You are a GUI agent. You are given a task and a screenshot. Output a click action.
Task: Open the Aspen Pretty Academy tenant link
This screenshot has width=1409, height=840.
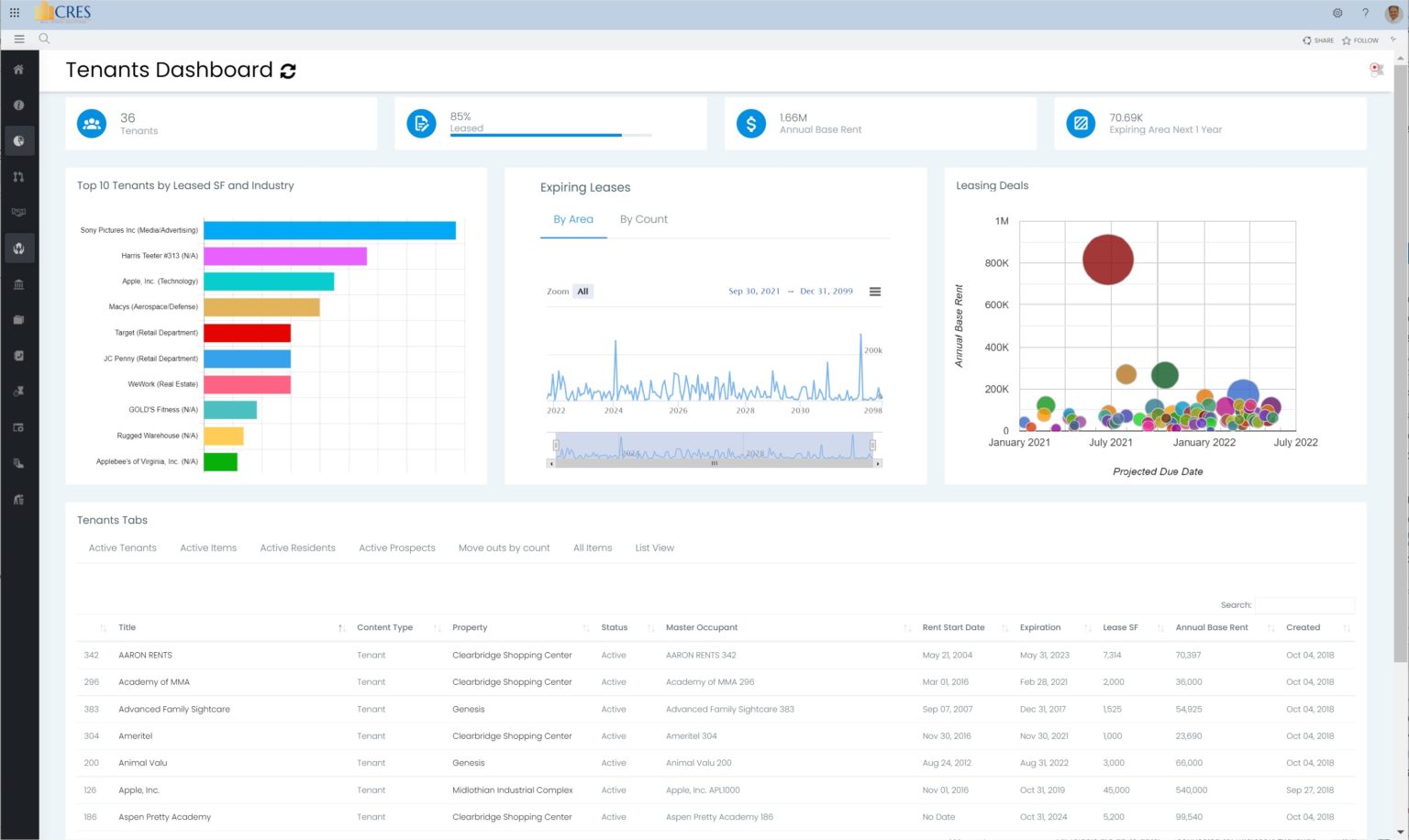tap(164, 817)
